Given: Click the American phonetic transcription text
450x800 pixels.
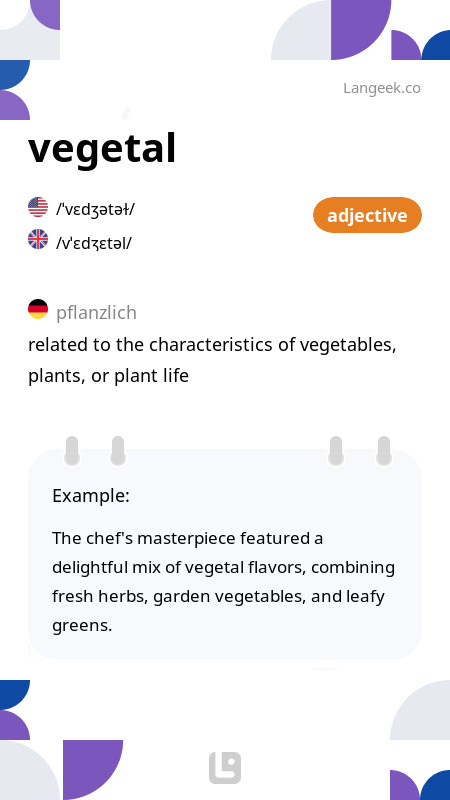Looking at the screenshot, I should coord(95,209).
